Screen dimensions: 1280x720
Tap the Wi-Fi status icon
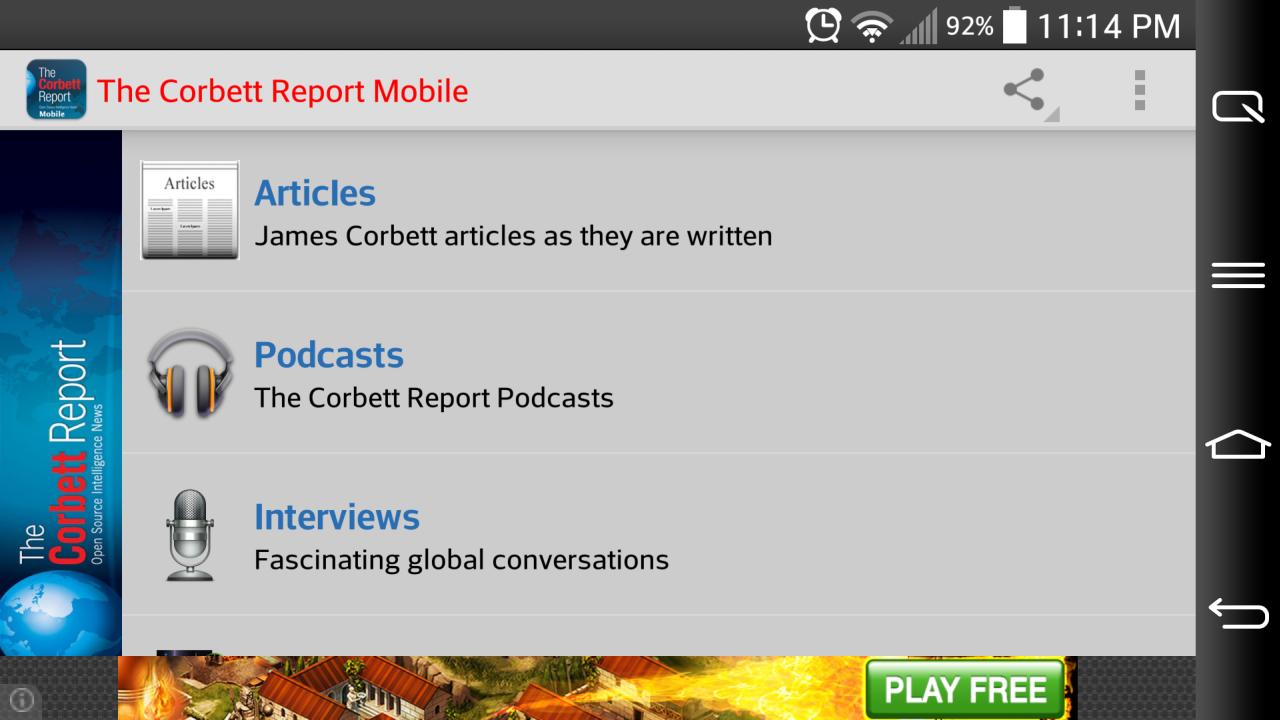pos(872,27)
